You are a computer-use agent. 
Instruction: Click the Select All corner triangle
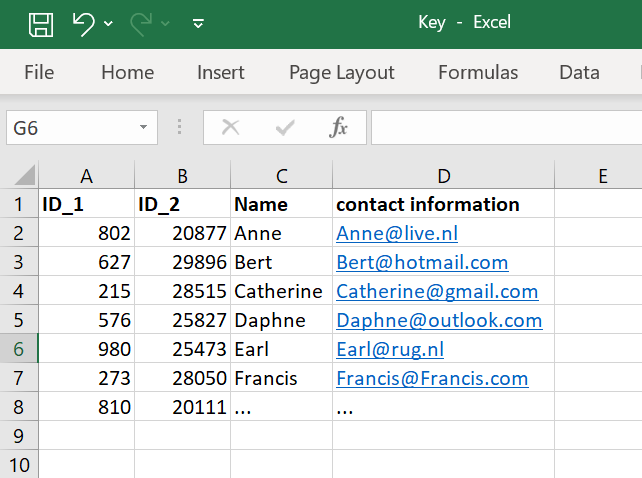tap(24, 176)
